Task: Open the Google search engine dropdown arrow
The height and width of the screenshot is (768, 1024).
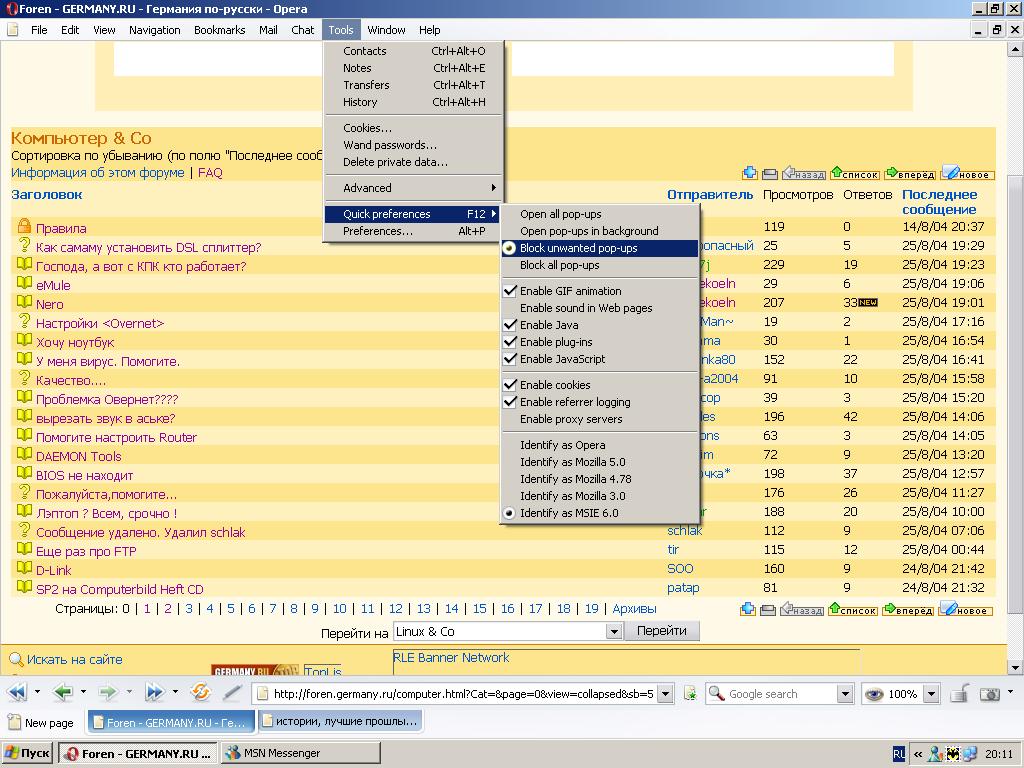Action: [845, 694]
